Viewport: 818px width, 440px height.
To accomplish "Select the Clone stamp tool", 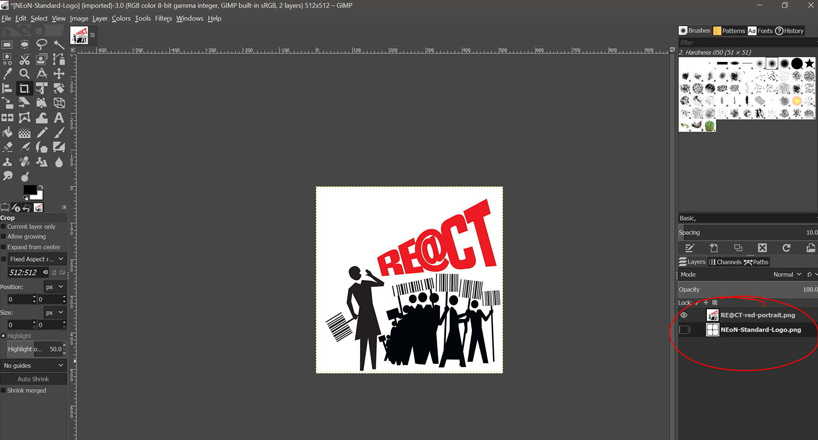I will (x=7, y=162).
